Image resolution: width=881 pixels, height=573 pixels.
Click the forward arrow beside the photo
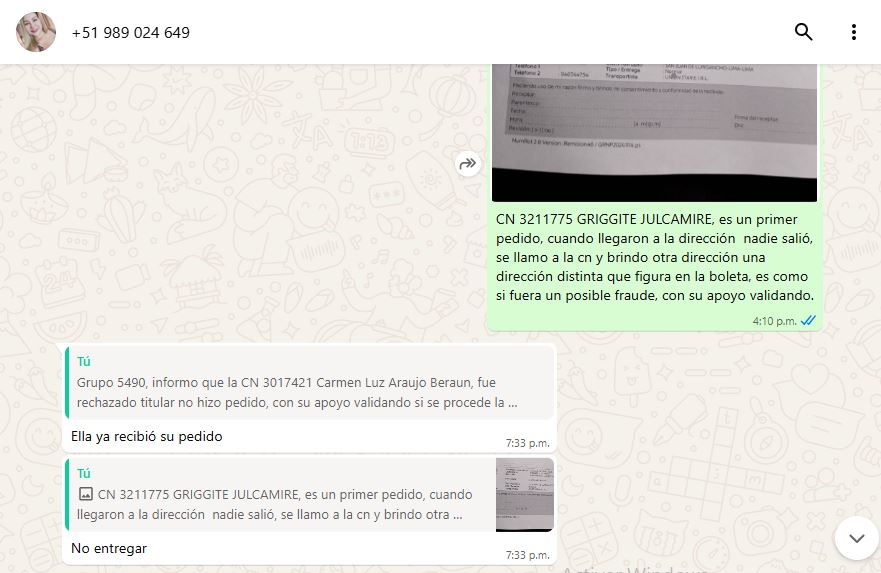tap(468, 165)
